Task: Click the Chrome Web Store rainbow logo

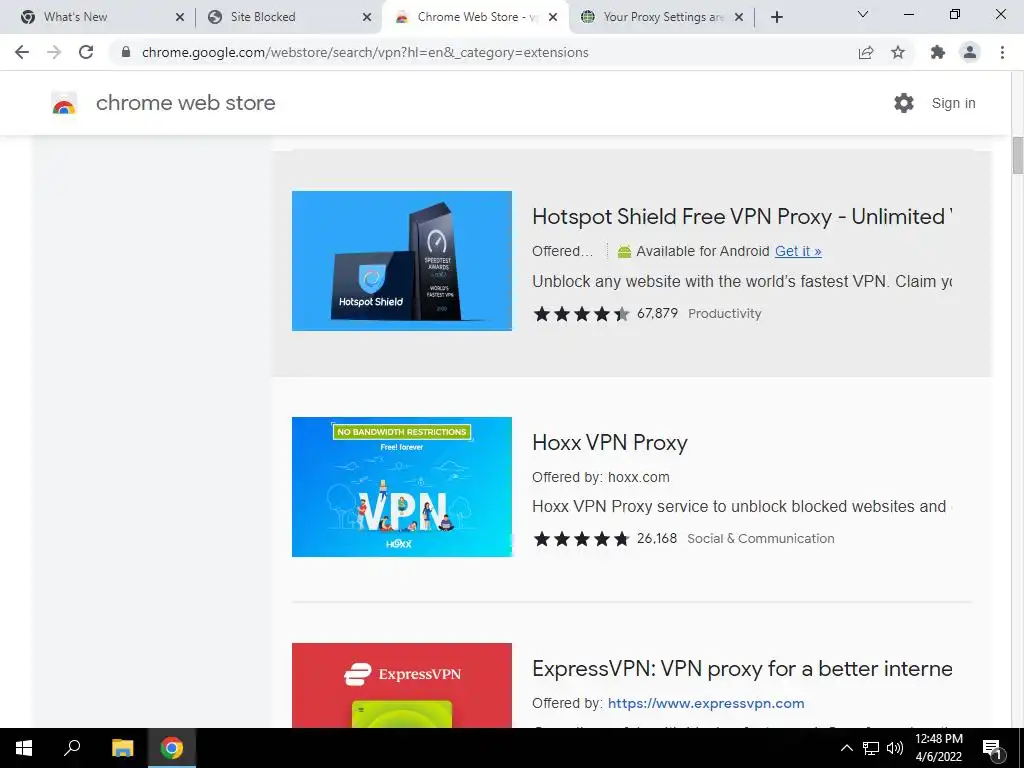Action: 64,103
